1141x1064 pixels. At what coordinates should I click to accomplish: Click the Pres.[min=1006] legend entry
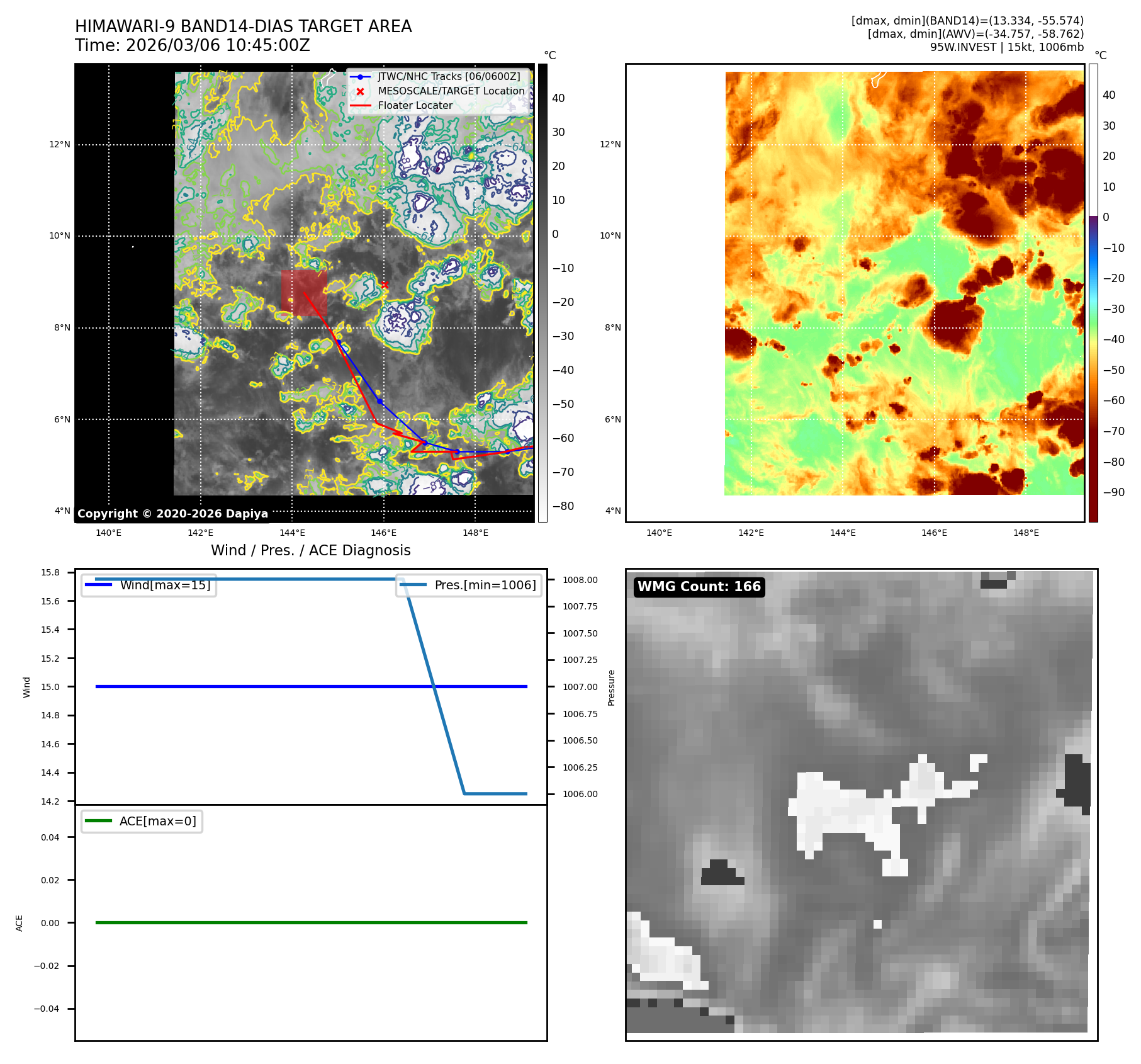pyautogui.click(x=469, y=585)
